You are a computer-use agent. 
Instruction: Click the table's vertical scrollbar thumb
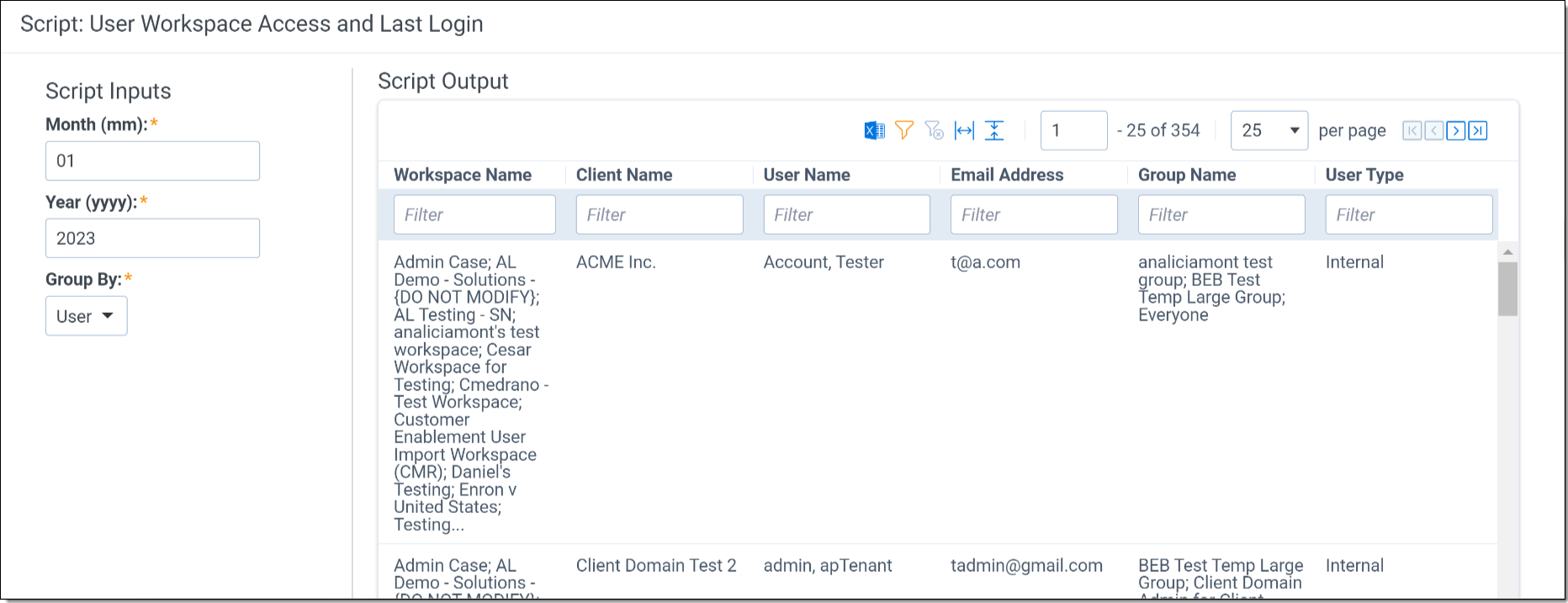[x=1507, y=288]
